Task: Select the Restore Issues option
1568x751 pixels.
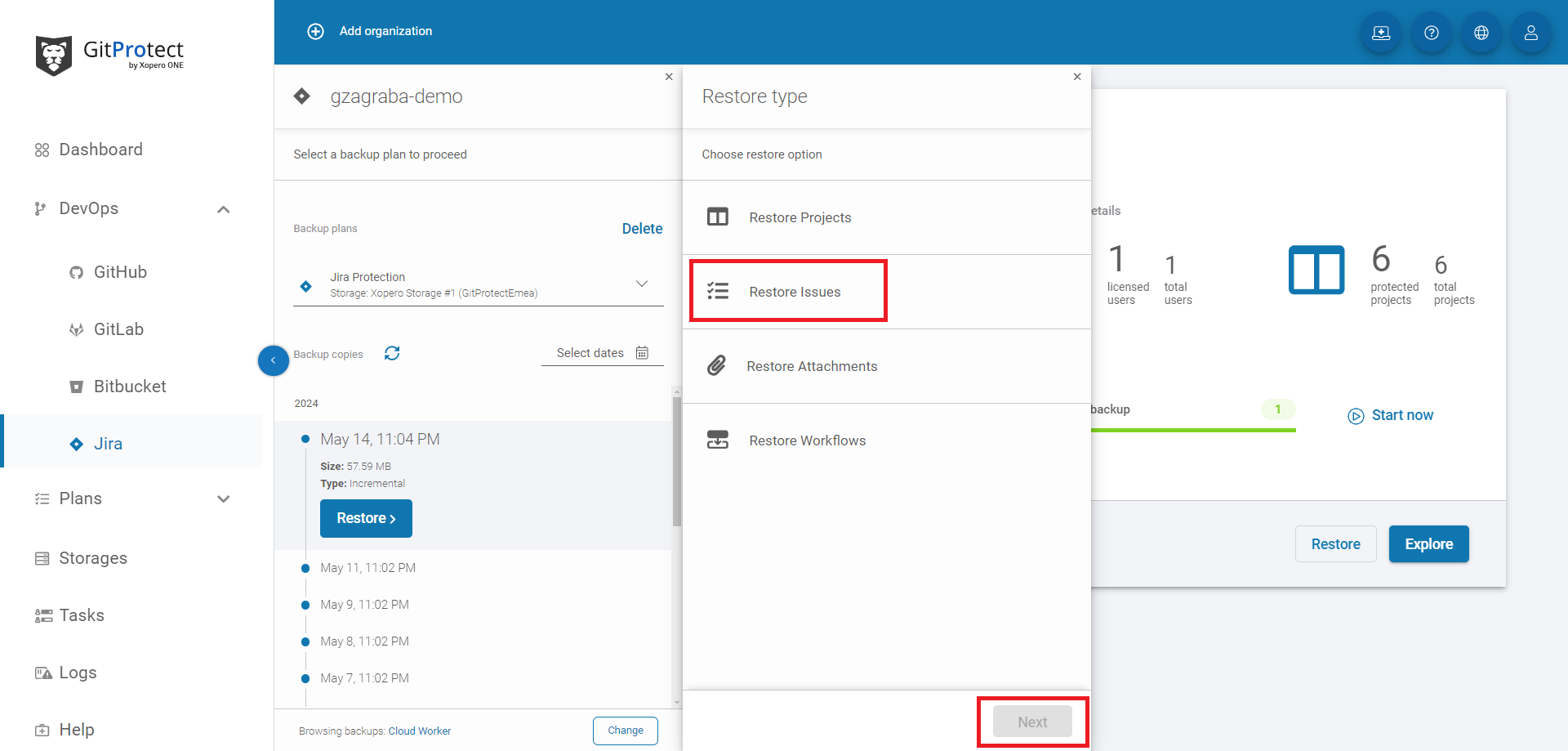Action: pyautogui.click(x=795, y=291)
